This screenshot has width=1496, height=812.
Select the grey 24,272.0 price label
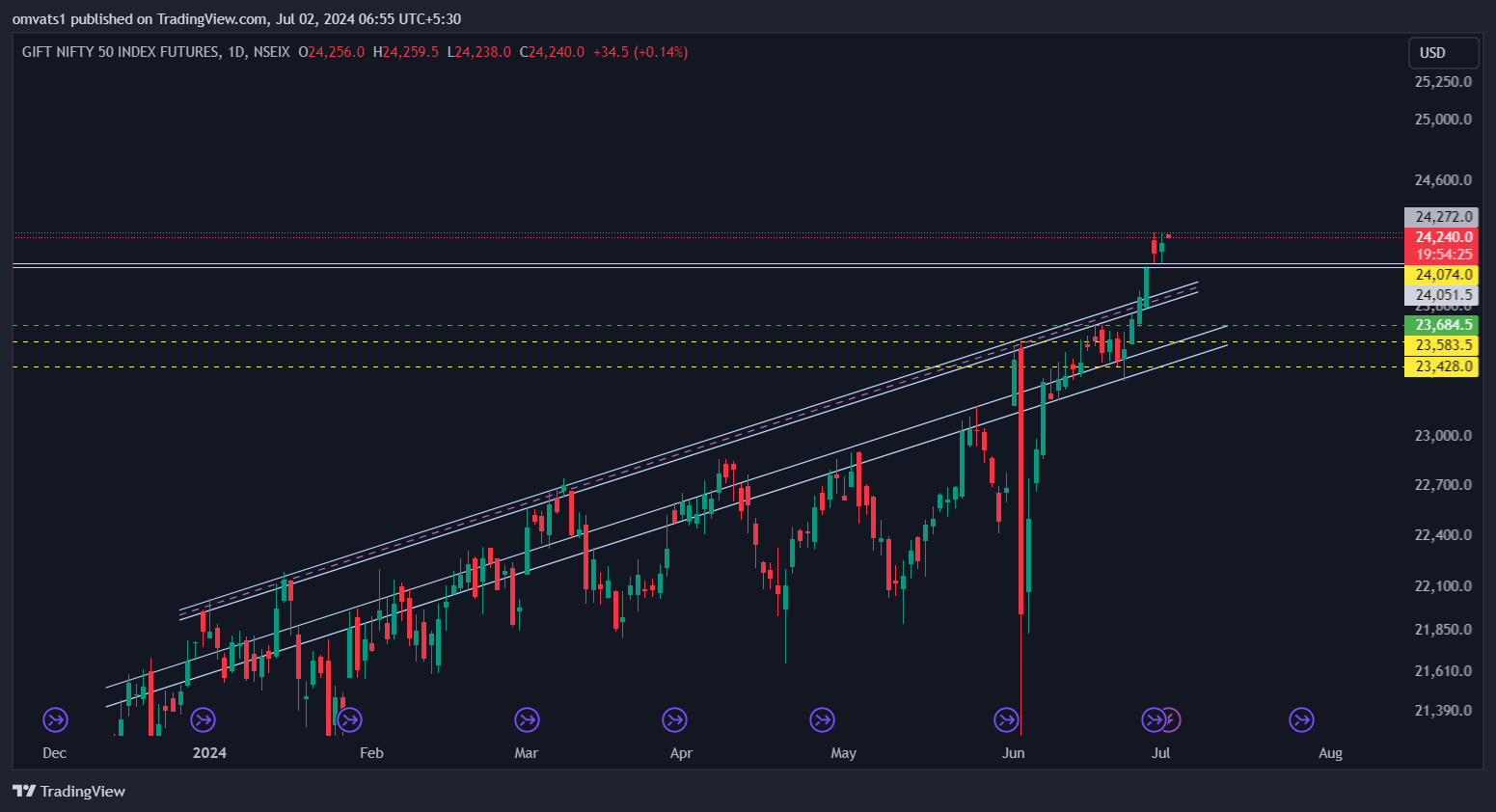pyautogui.click(x=1441, y=217)
